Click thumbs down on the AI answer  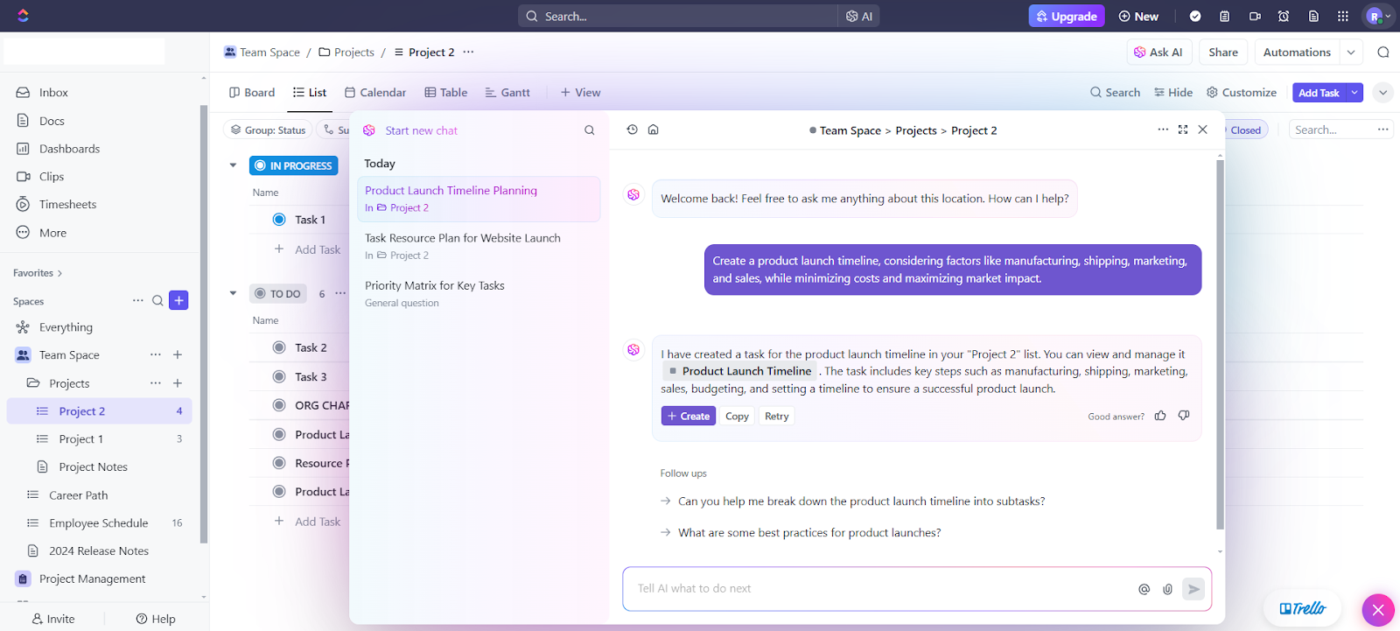(x=1184, y=416)
